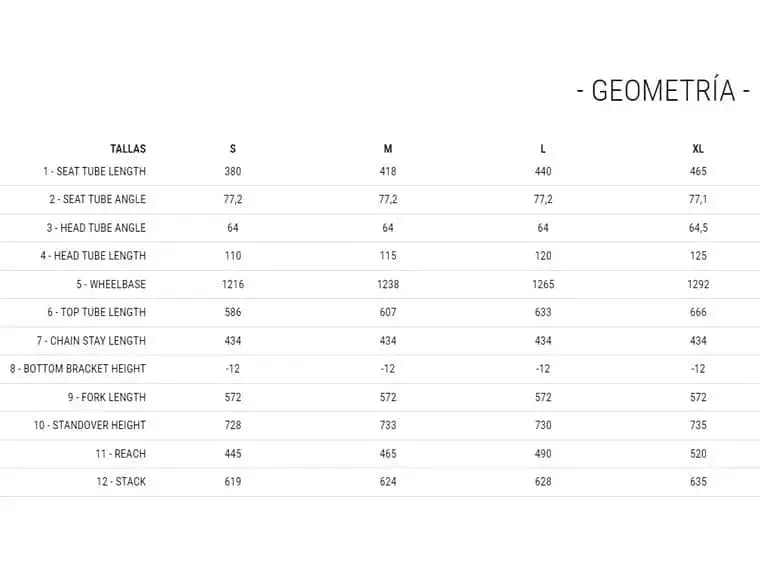The image size is (760, 570).
Task: Select the TALLAS column header
Action: click(128, 149)
